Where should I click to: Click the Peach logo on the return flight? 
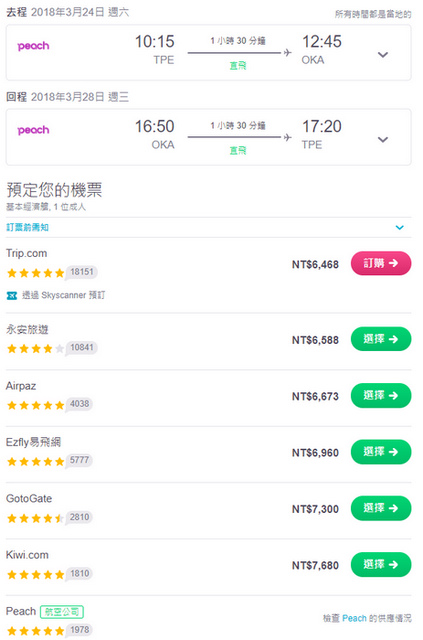33,130
